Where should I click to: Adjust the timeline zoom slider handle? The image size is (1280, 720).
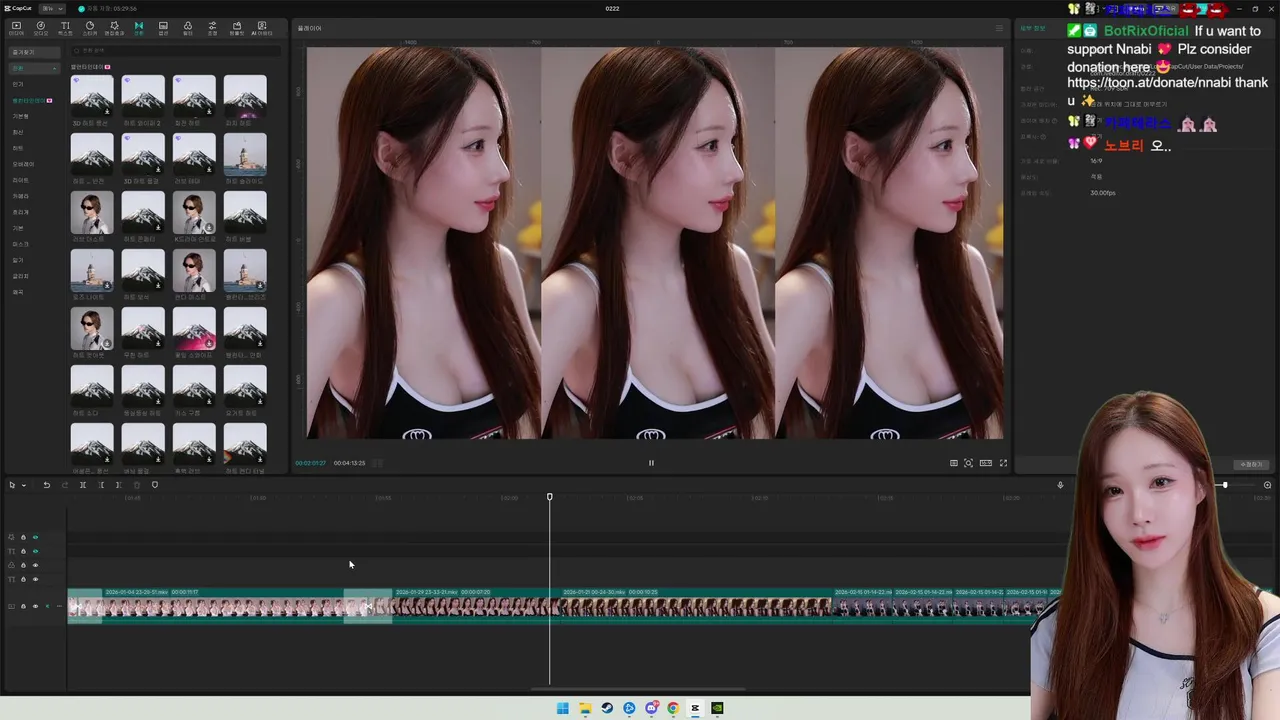point(1224,485)
